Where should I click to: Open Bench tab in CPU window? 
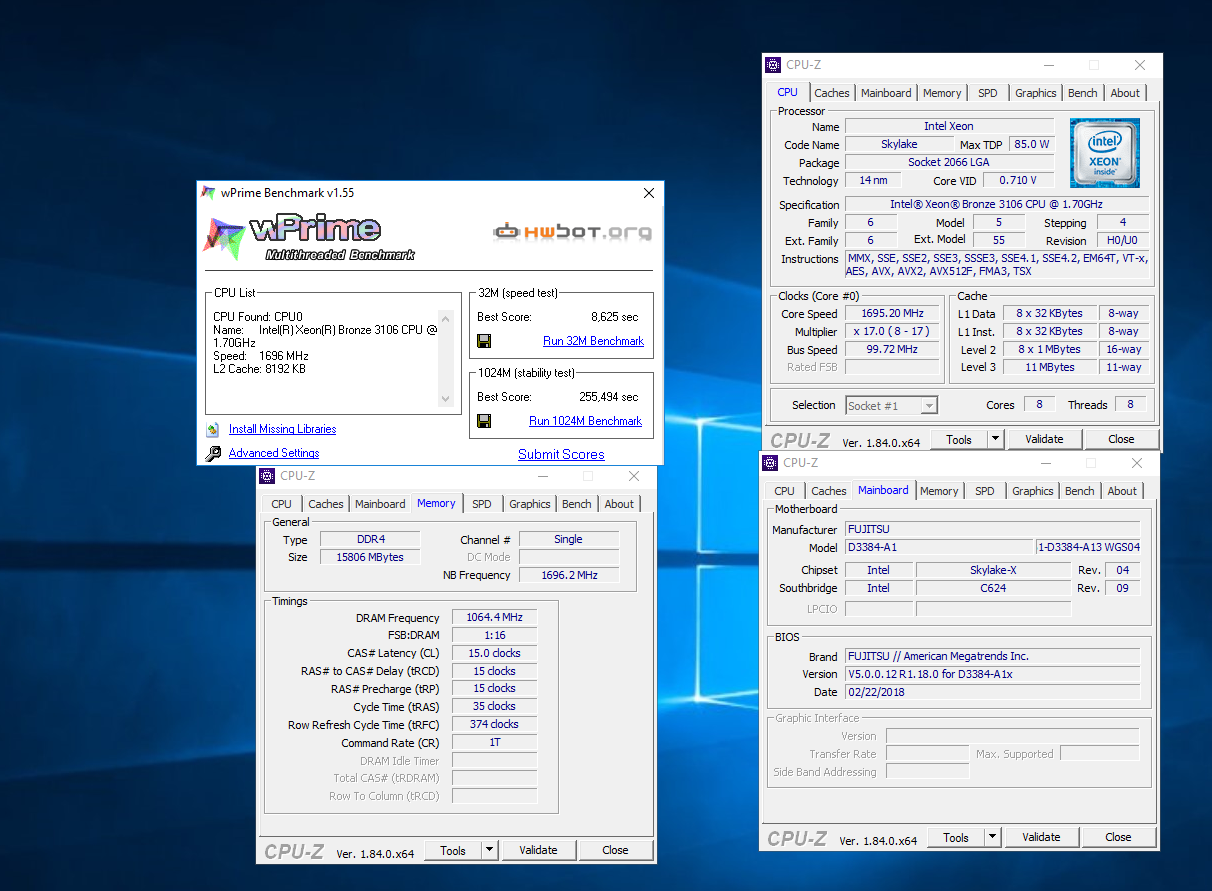[1083, 93]
